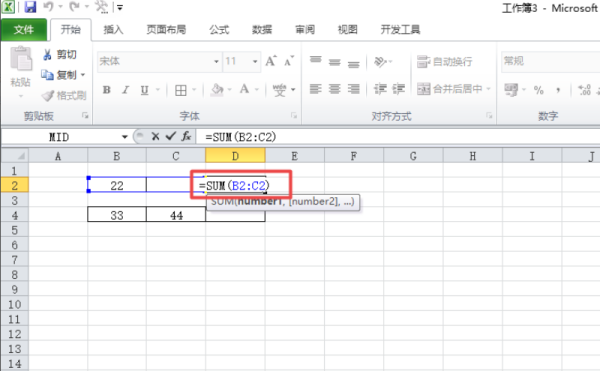
Task: Click the Redo arrow icon
Action: tap(75, 7)
